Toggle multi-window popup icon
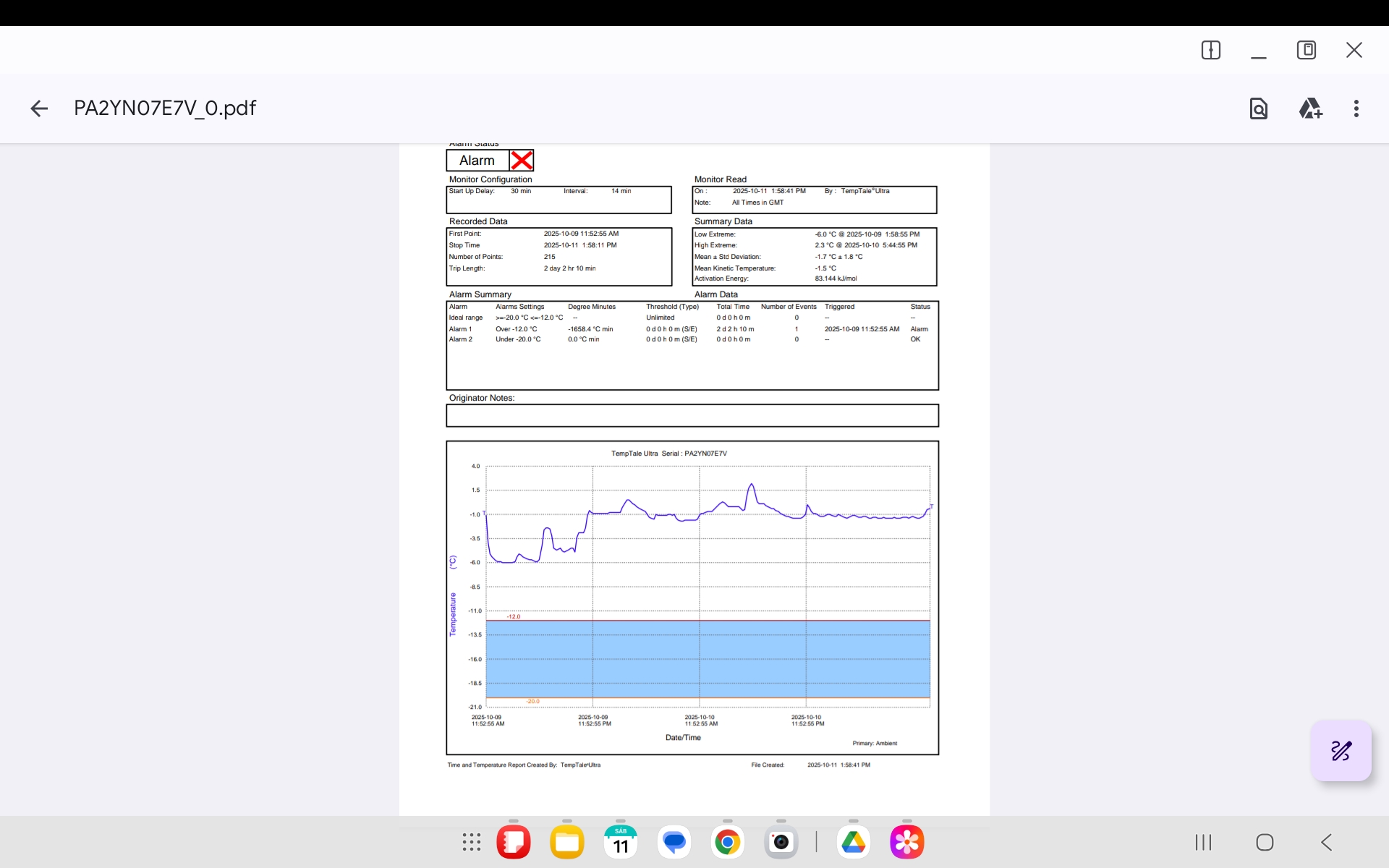This screenshot has width=1389, height=868. 1306,50
